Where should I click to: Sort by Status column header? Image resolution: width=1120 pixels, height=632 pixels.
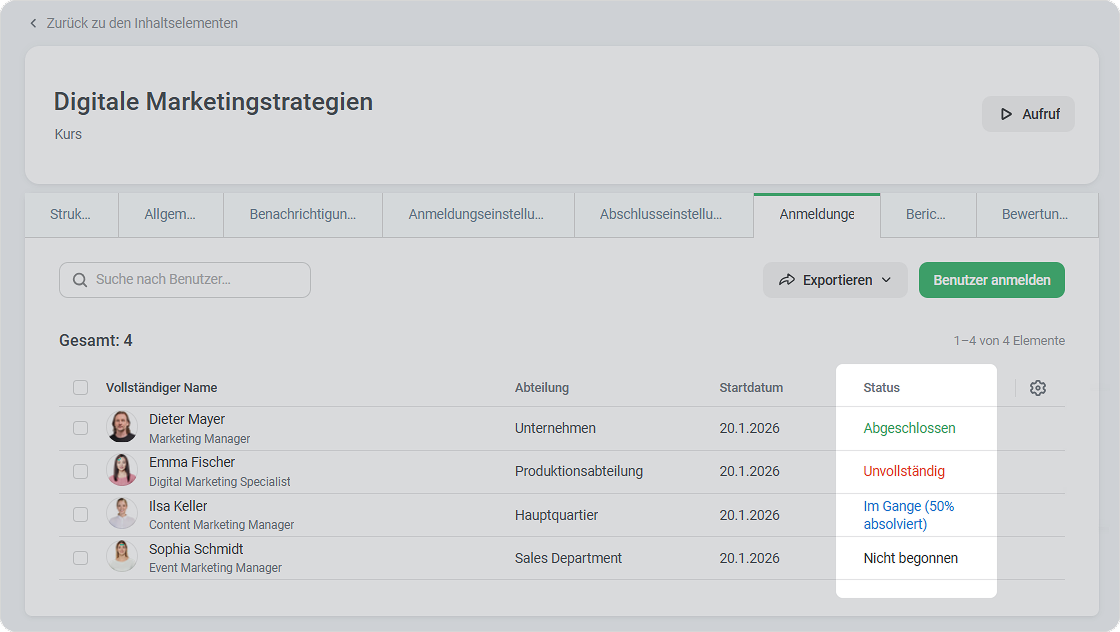[881, 388]
